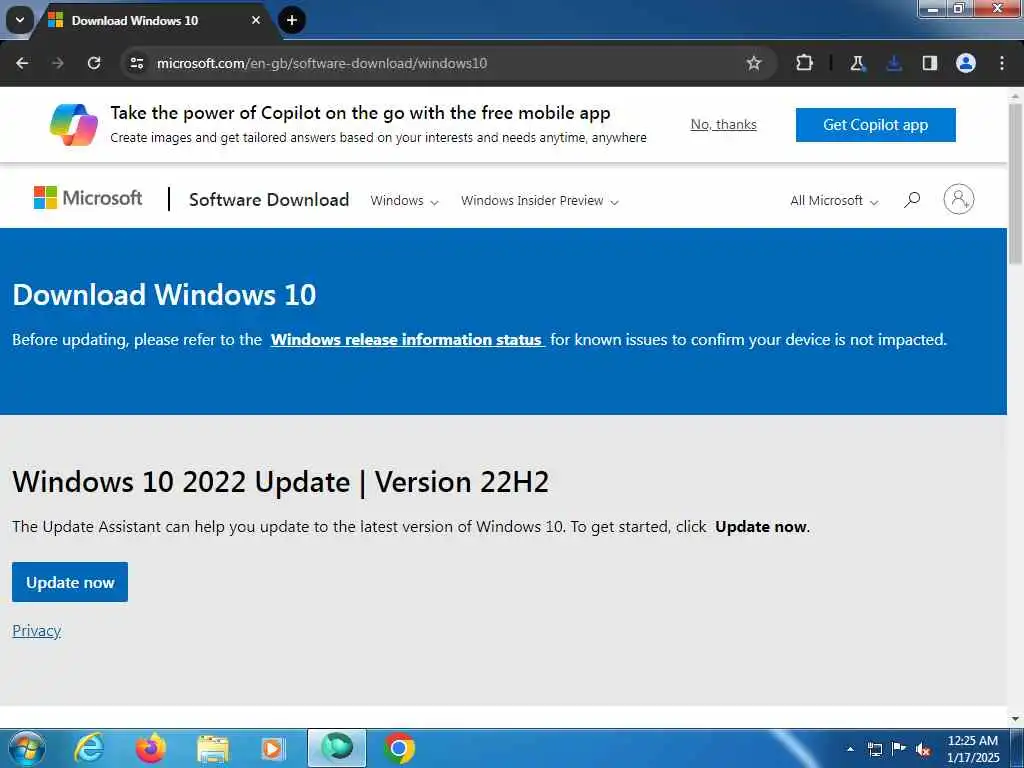The height and width of the screenshot is (768, 1024).
Task: Sign in with the account icon
Action: click(x=959, y=199)
